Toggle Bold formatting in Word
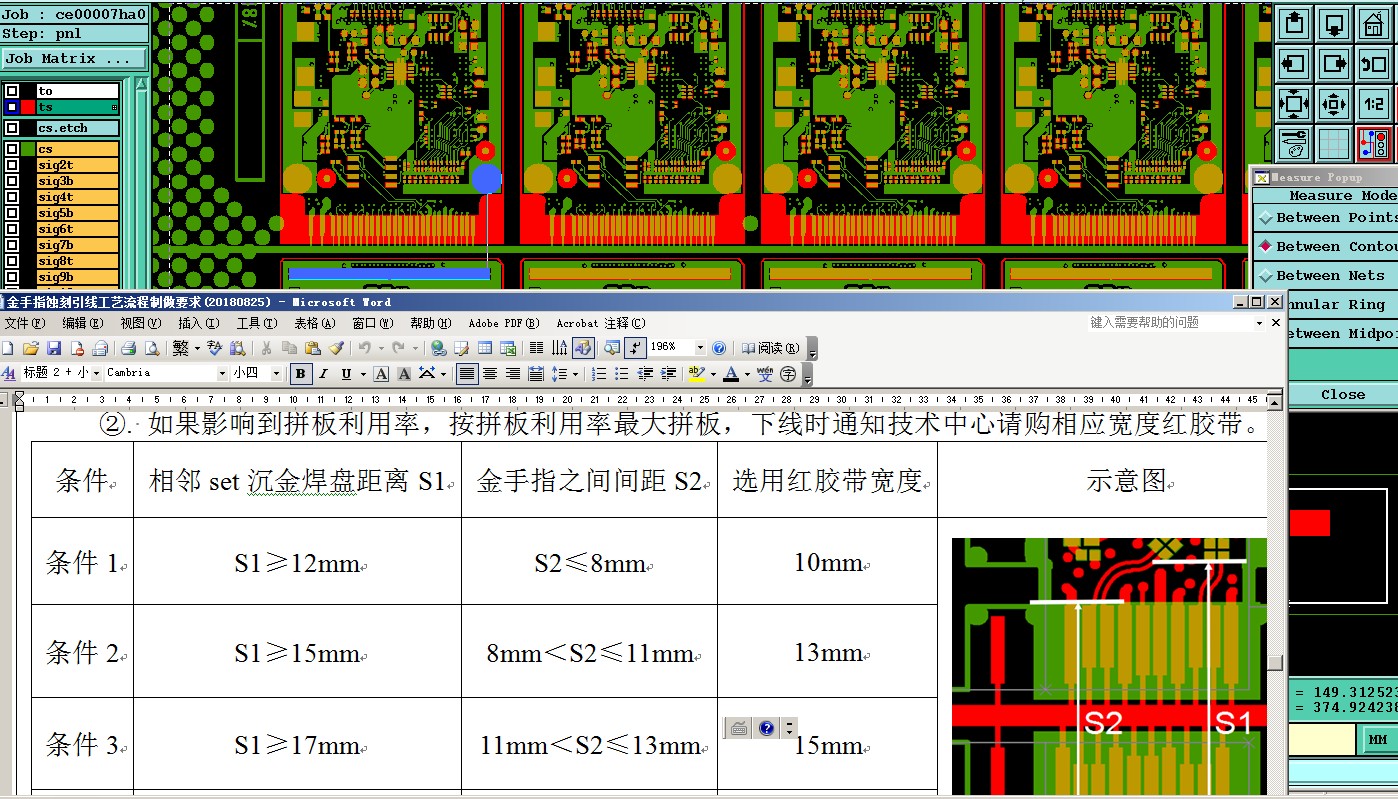Image resolution: width=1398 pixels, height=799 pixels. coord(300,374)
